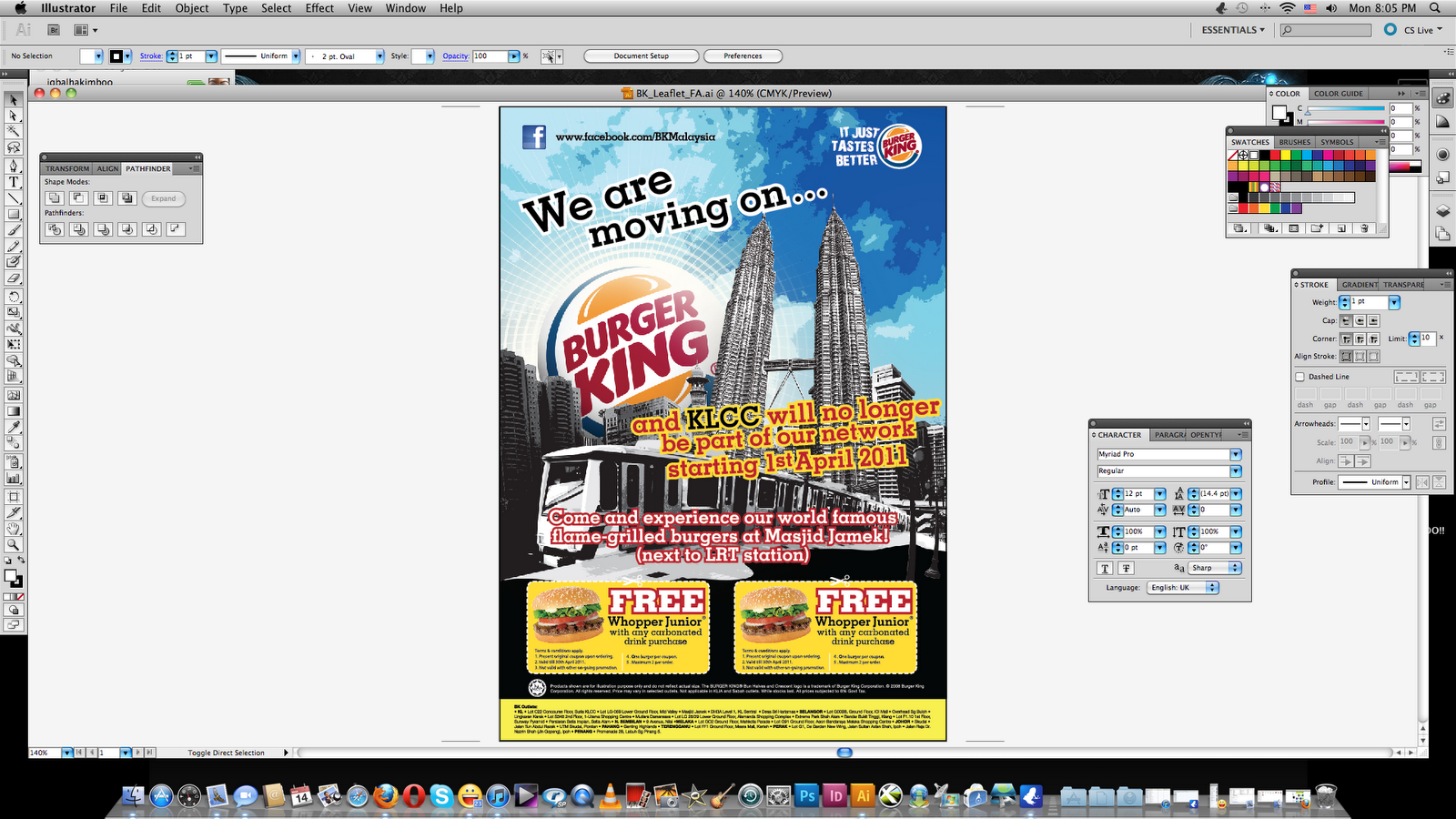Choose the Artboard tool

[x=14, y=497]
